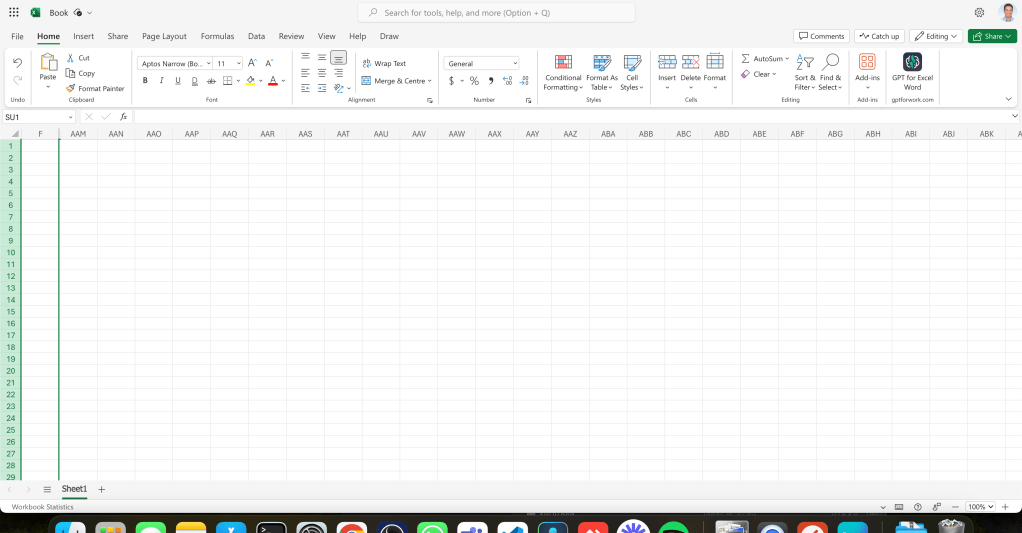Viewport: 1022px width, 533px height.
Task: Open the Add-ins menu
Action: pos(867,72)
